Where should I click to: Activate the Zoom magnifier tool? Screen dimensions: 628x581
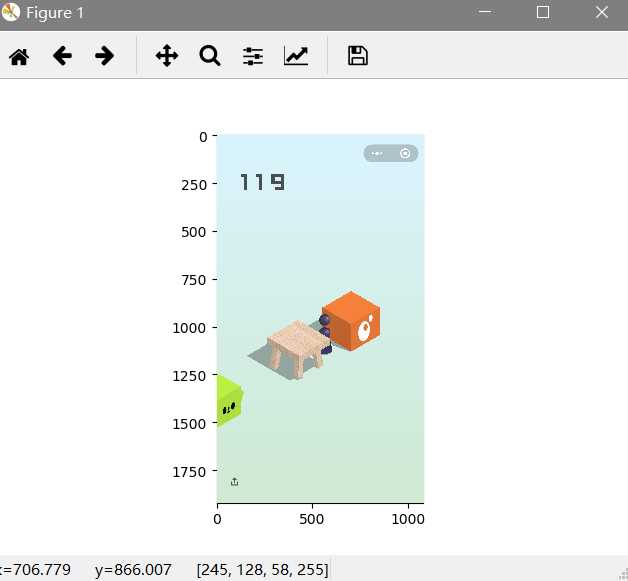coord(210,56)
